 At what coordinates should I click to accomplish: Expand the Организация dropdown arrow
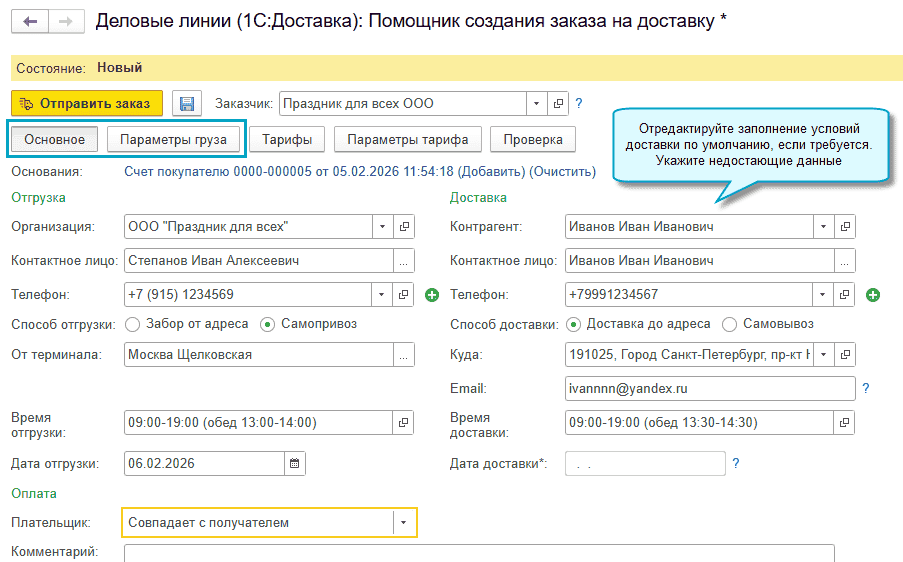(x=382, y=227)
